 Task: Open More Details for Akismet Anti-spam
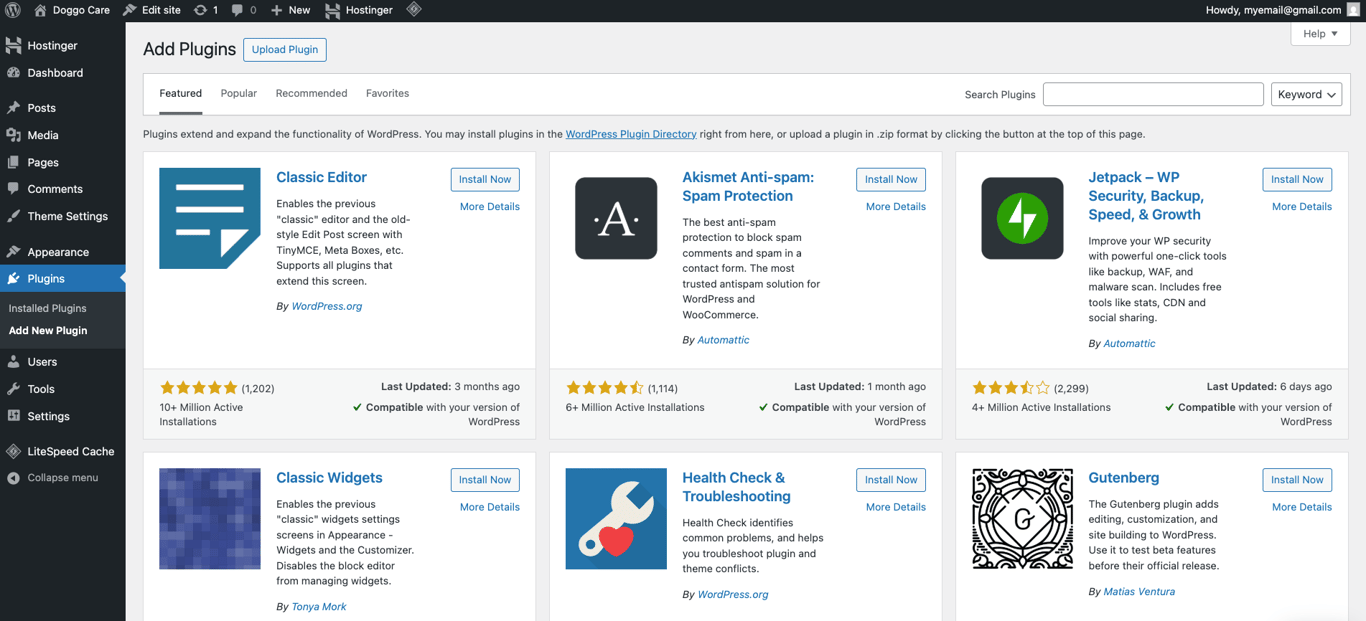point(895,206)
